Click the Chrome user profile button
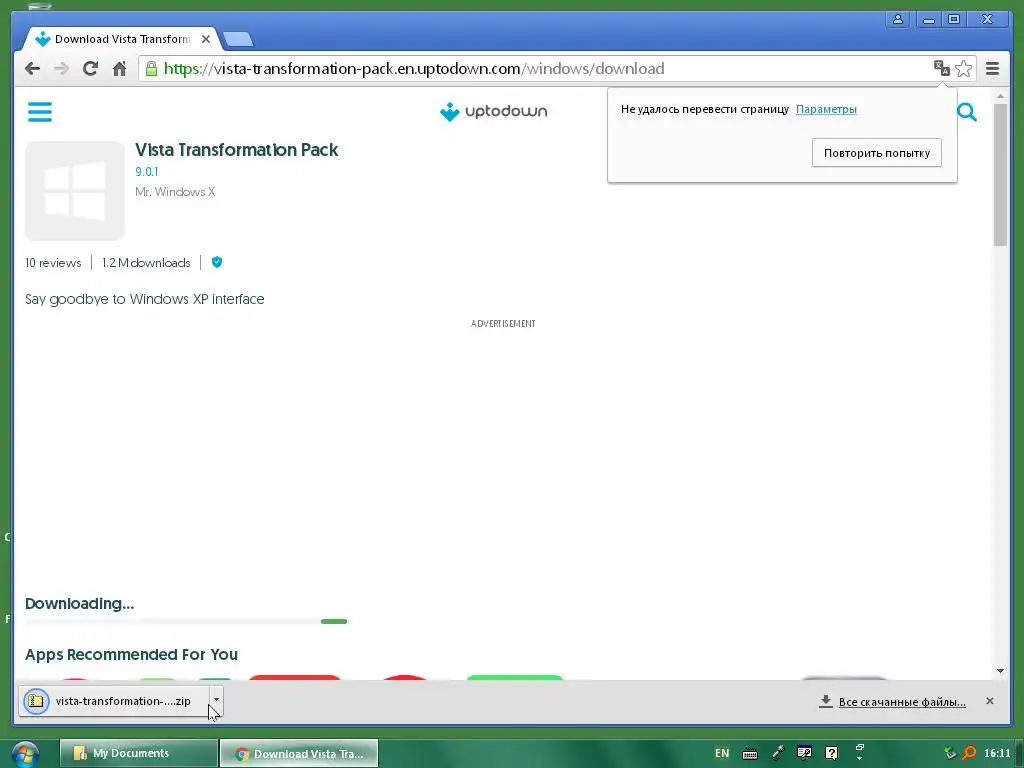 pyautogui.click(x=898, y=19)
